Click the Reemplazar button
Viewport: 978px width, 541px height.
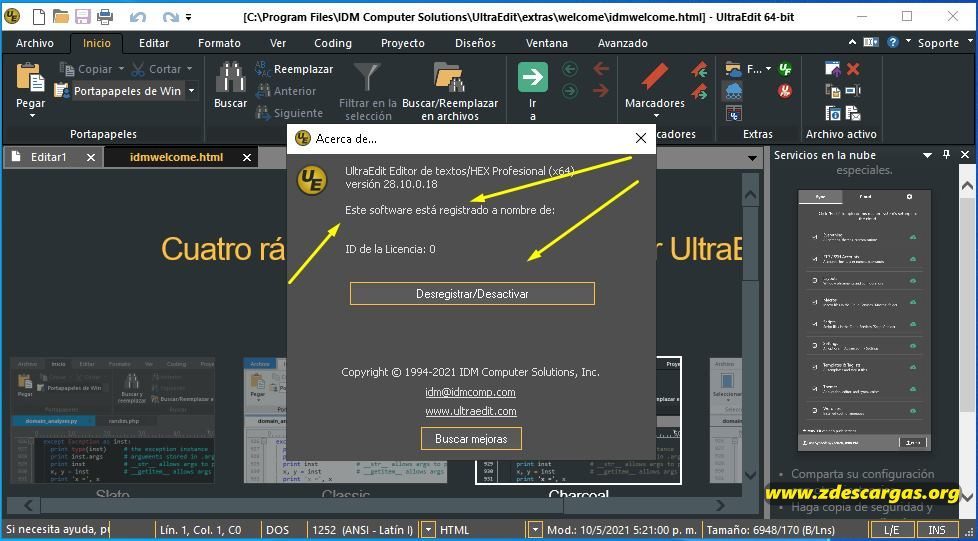(294, 69)
